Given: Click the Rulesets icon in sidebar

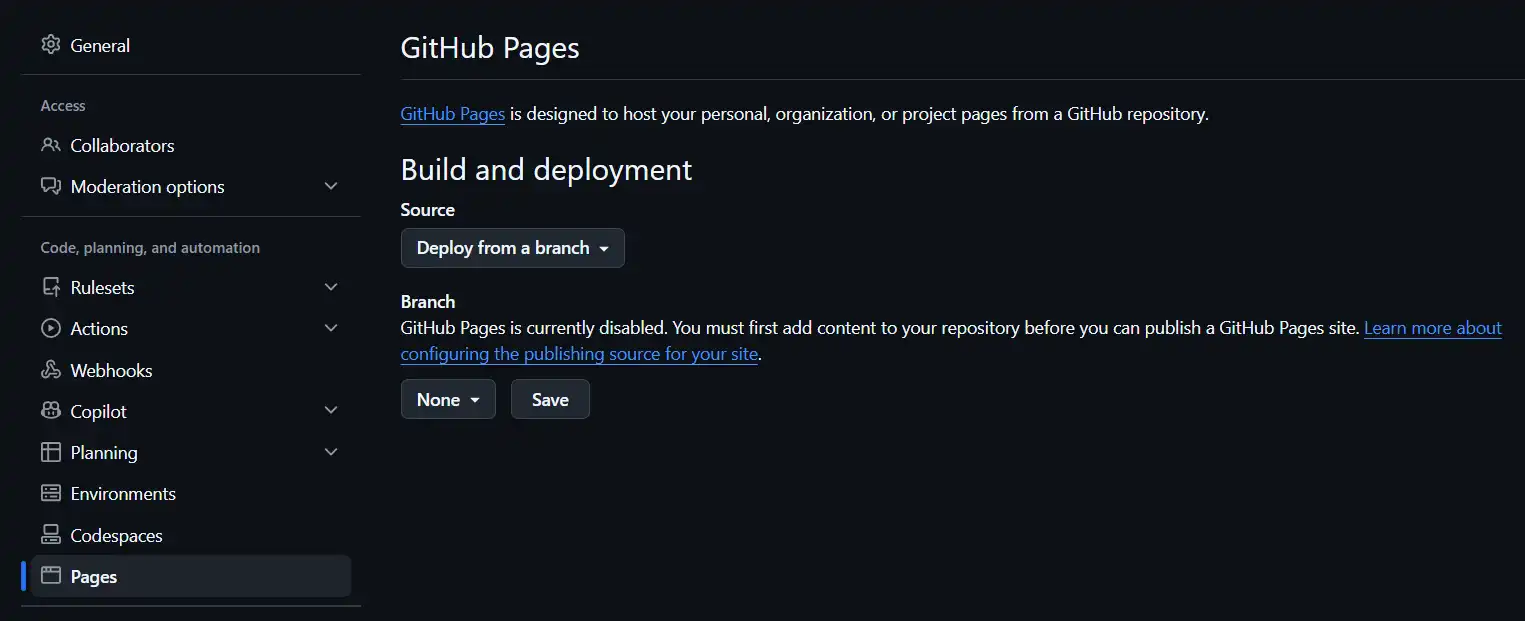Looking at the screenshot, I should [50, 287].
